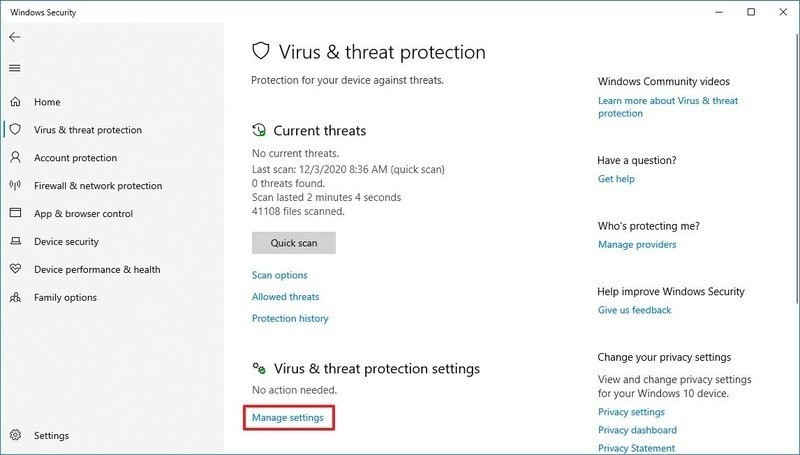Select the Device security laptop icon
This screenshot has width=800, height=455.
pos(15,241)
